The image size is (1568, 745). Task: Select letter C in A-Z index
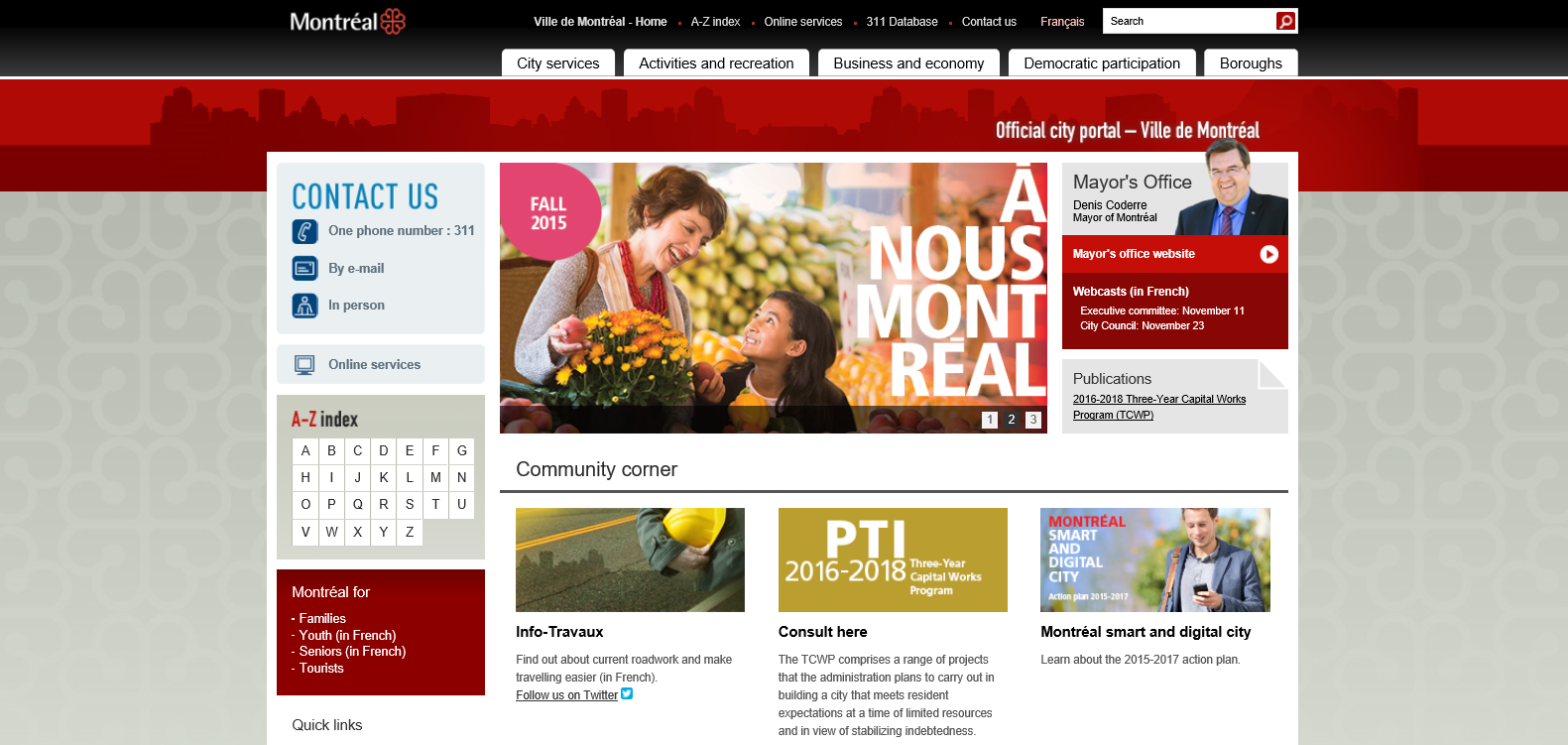(x=358, y=450)
